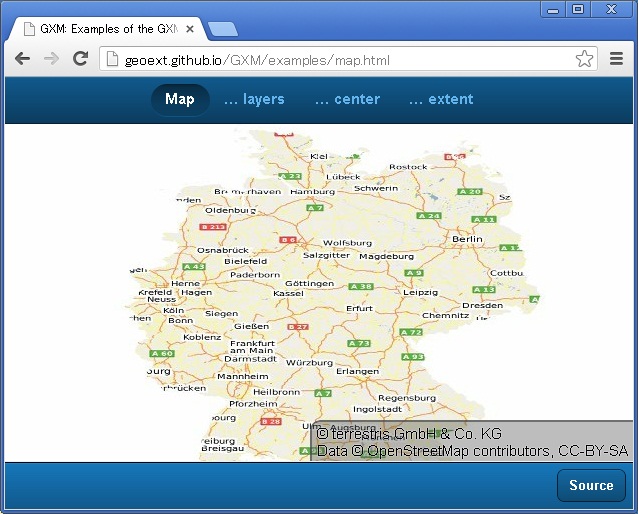Close the GXM Examples browser tab
Image resolution: width=638 pixels, height=514 pixels.
point(190,29)
